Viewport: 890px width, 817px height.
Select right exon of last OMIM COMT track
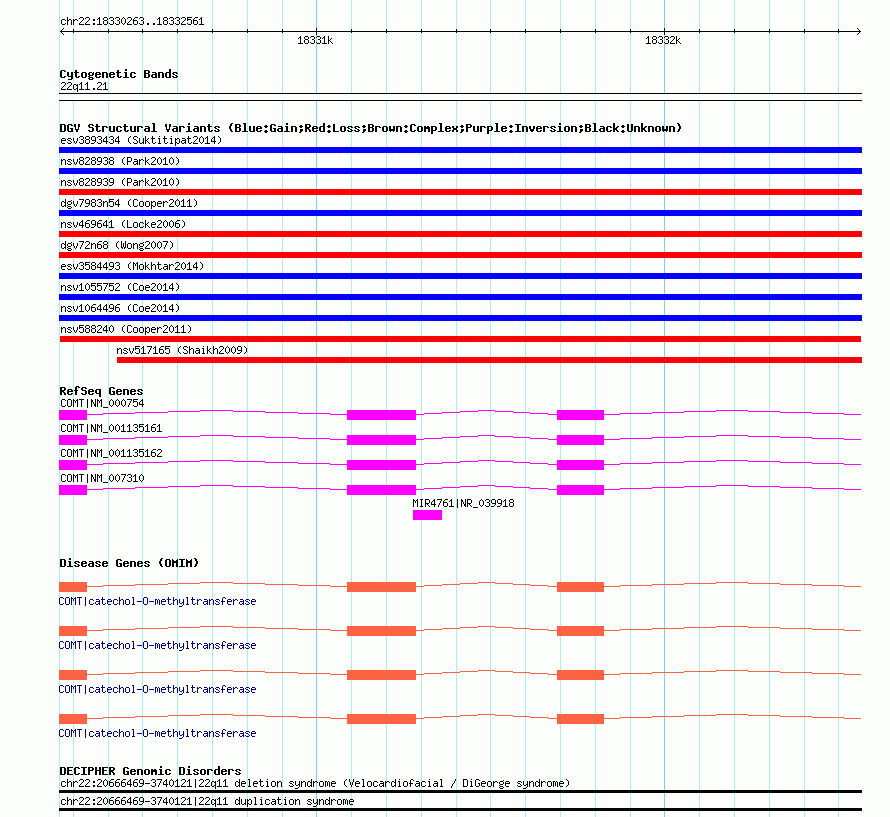[580, 719]
